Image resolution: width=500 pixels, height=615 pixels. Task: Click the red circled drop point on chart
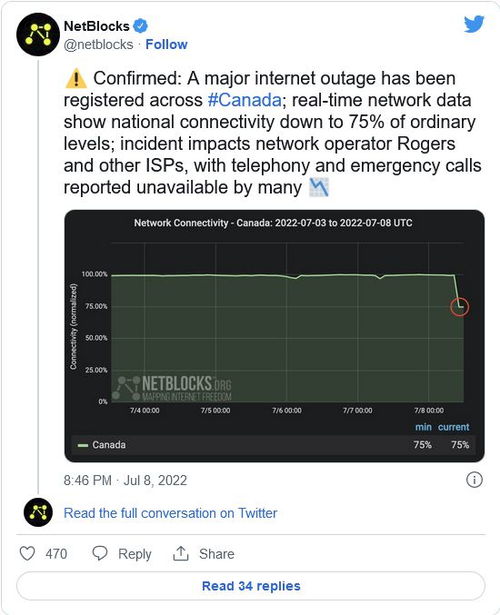tap(460, 307)
